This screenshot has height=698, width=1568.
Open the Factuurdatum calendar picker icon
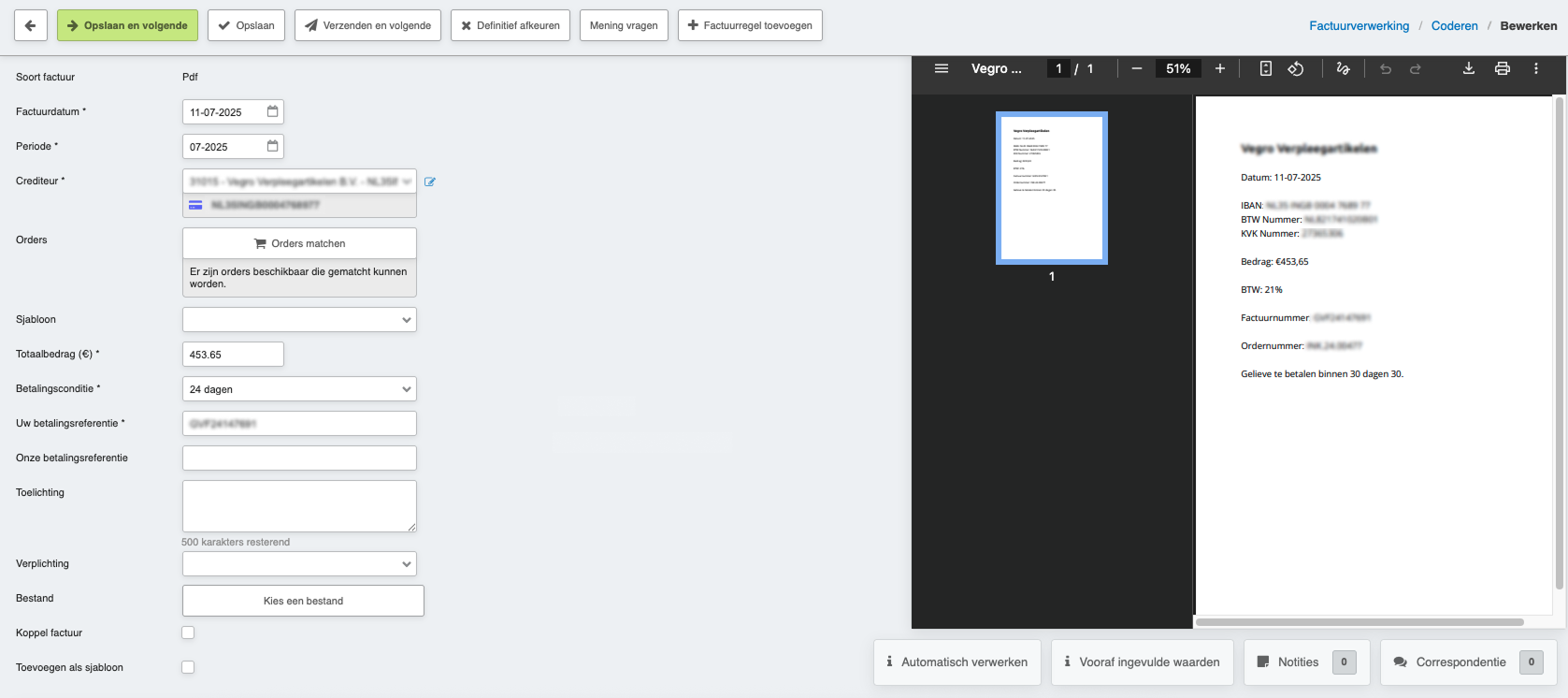(x=273, y=111)
